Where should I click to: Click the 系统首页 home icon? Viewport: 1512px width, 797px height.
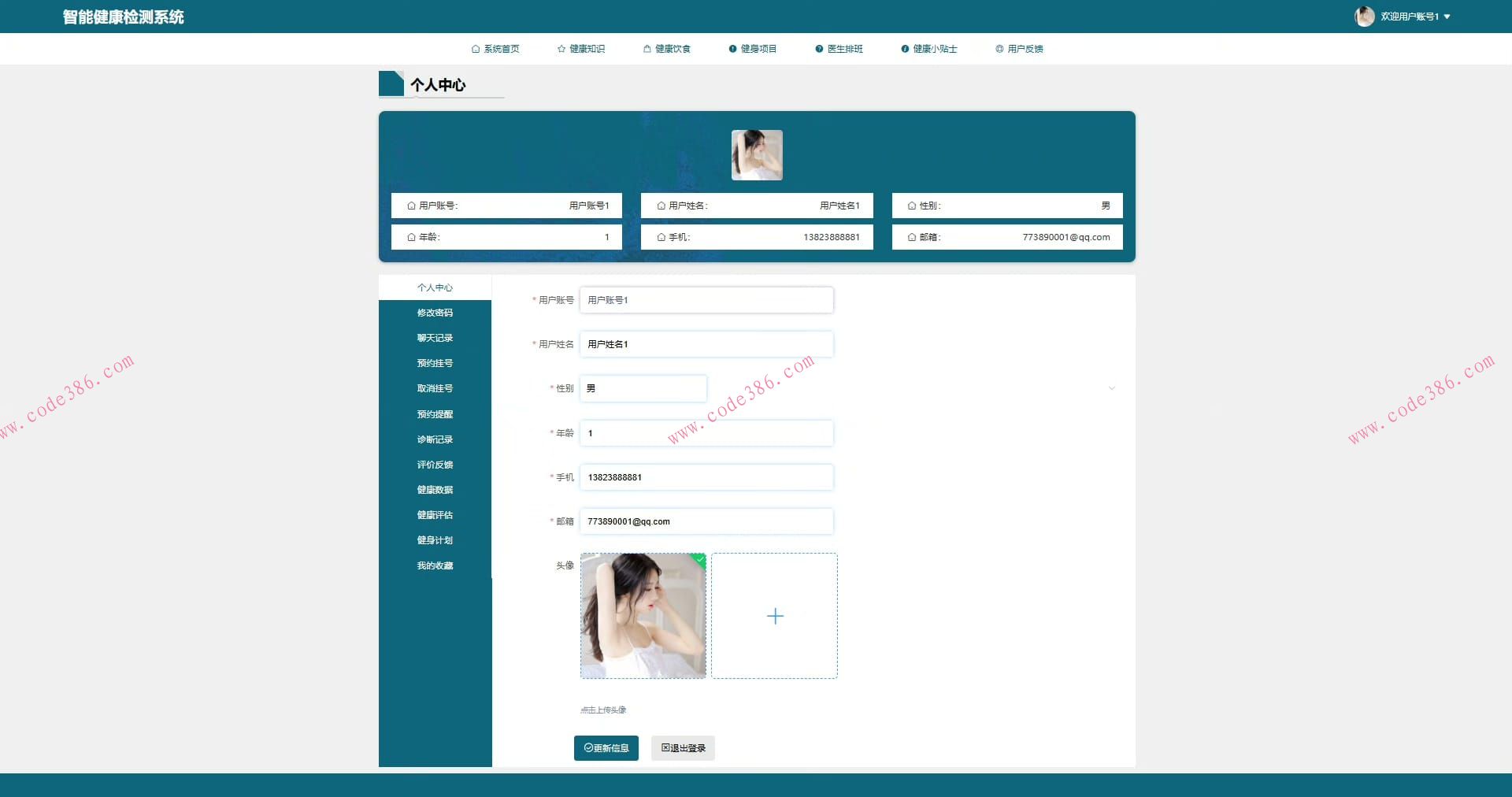pyautogui.click(x=476, y=48)
